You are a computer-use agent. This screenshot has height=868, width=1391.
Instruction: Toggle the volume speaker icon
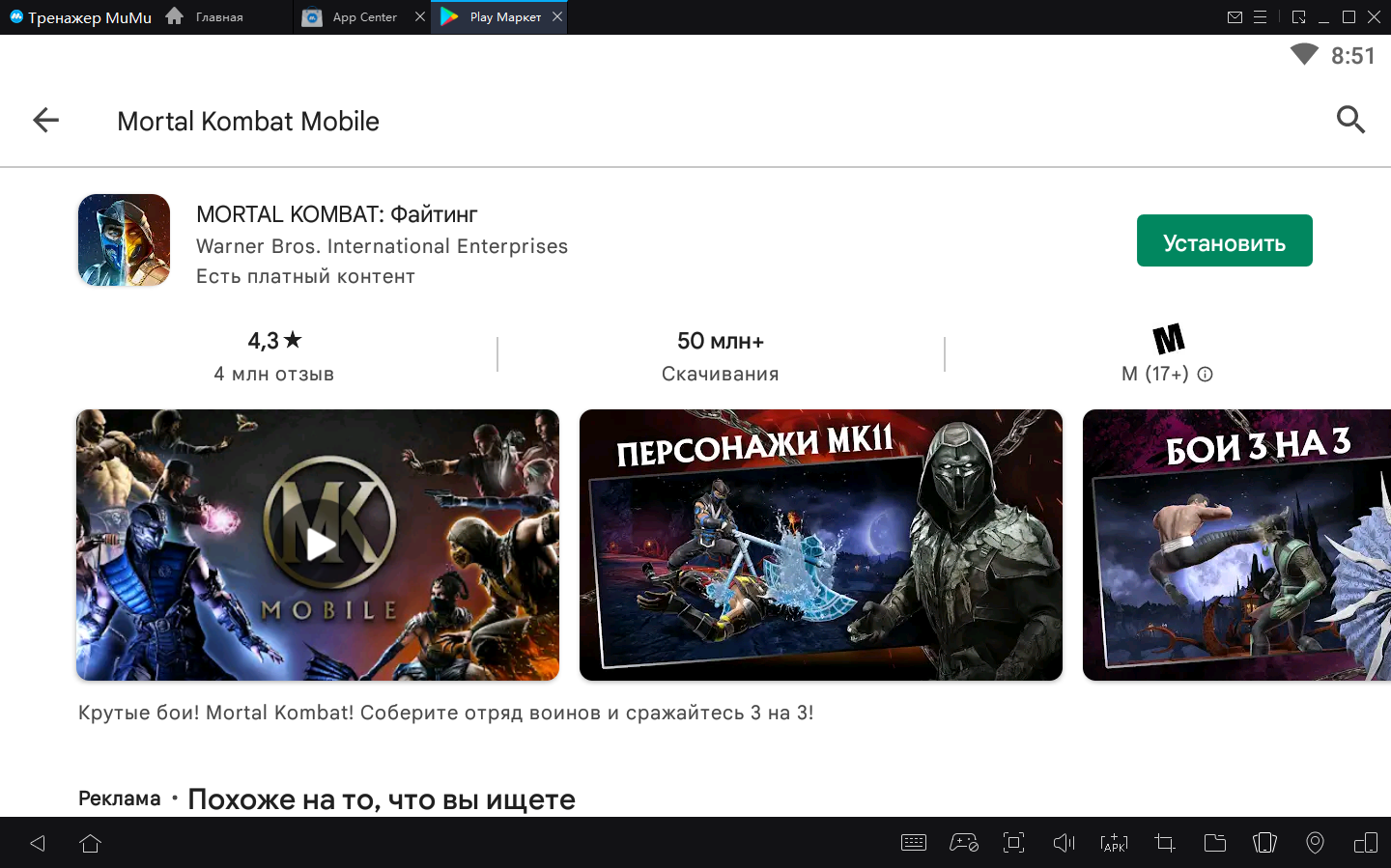(1064, 843)
